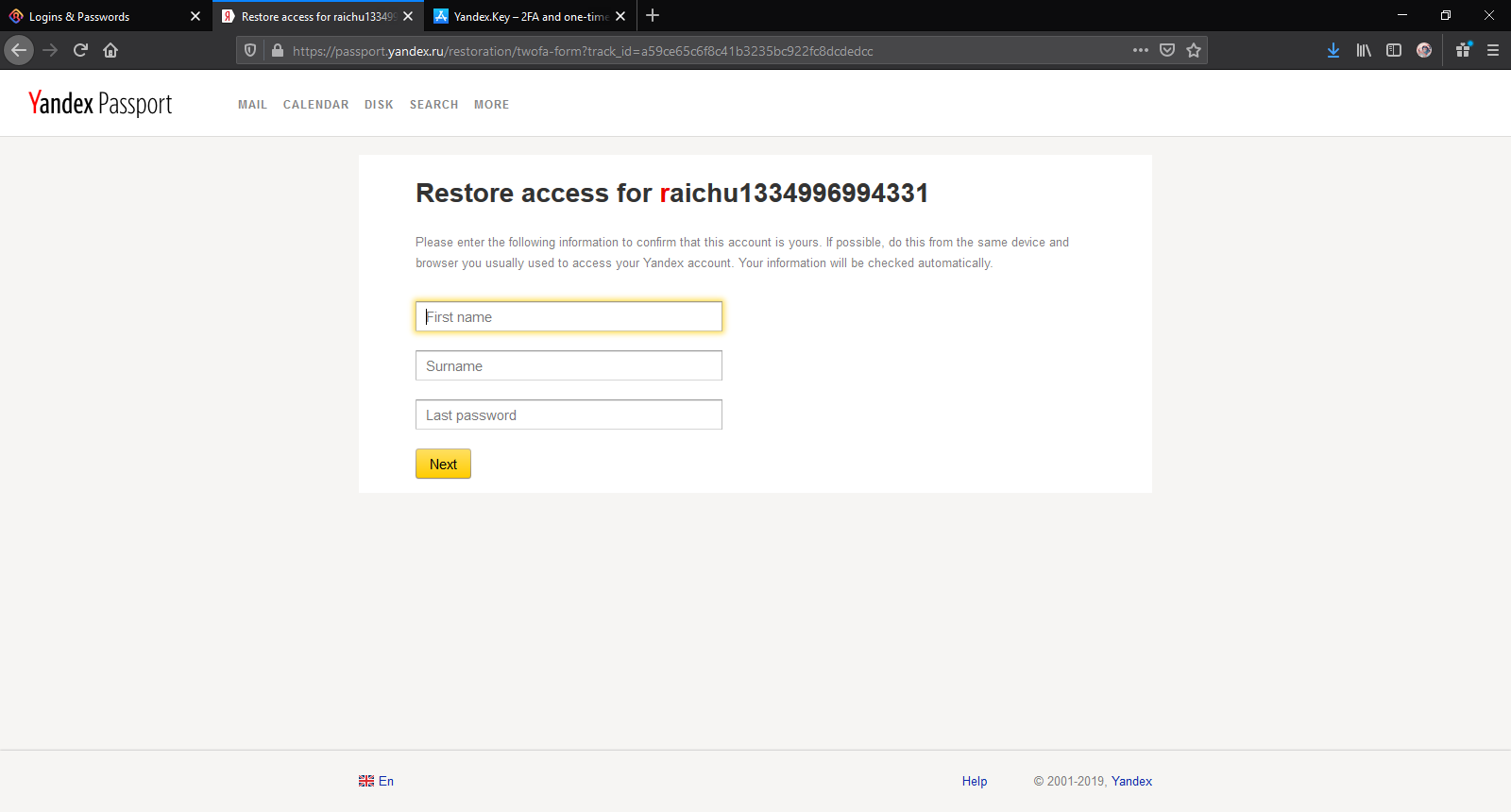This screenshot has width=1511, height=812.
Task: Expand the MORE navigation menu
Action: [491, 105]
